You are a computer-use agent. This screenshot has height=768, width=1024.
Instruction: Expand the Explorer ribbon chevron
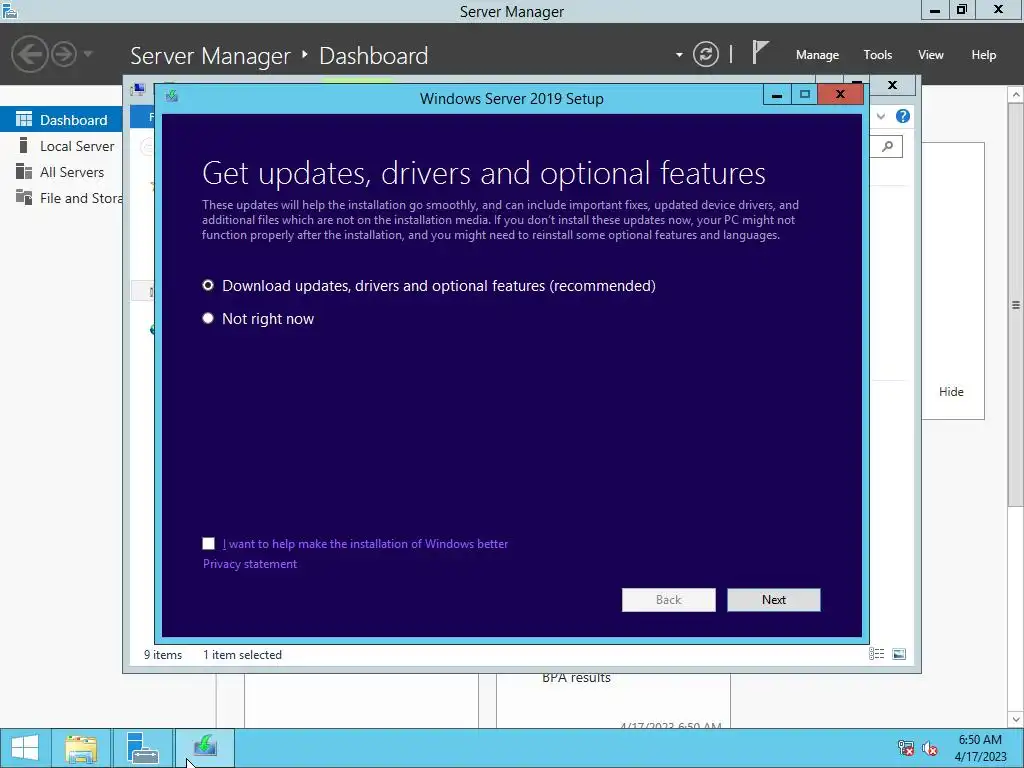point(881,116)
